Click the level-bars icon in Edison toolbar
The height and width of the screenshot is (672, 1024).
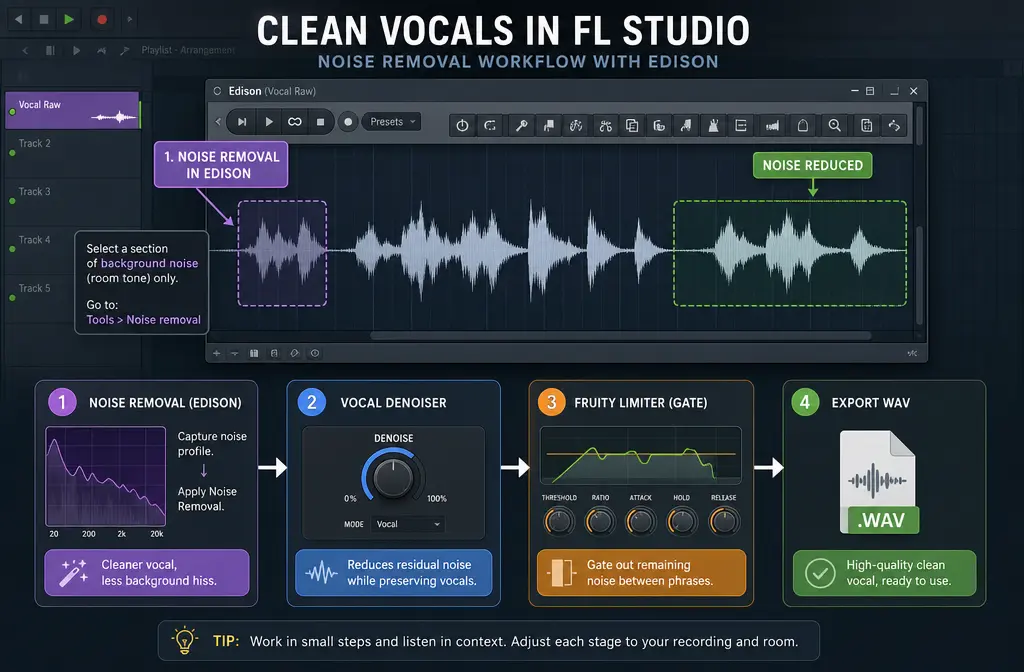tap(772, 125)
